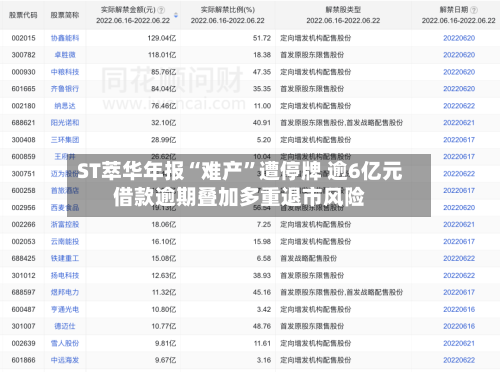This screenshot has height=372, width=500.
Task: Open stock link 阳光诺和
Action: (x=65, y=123)
